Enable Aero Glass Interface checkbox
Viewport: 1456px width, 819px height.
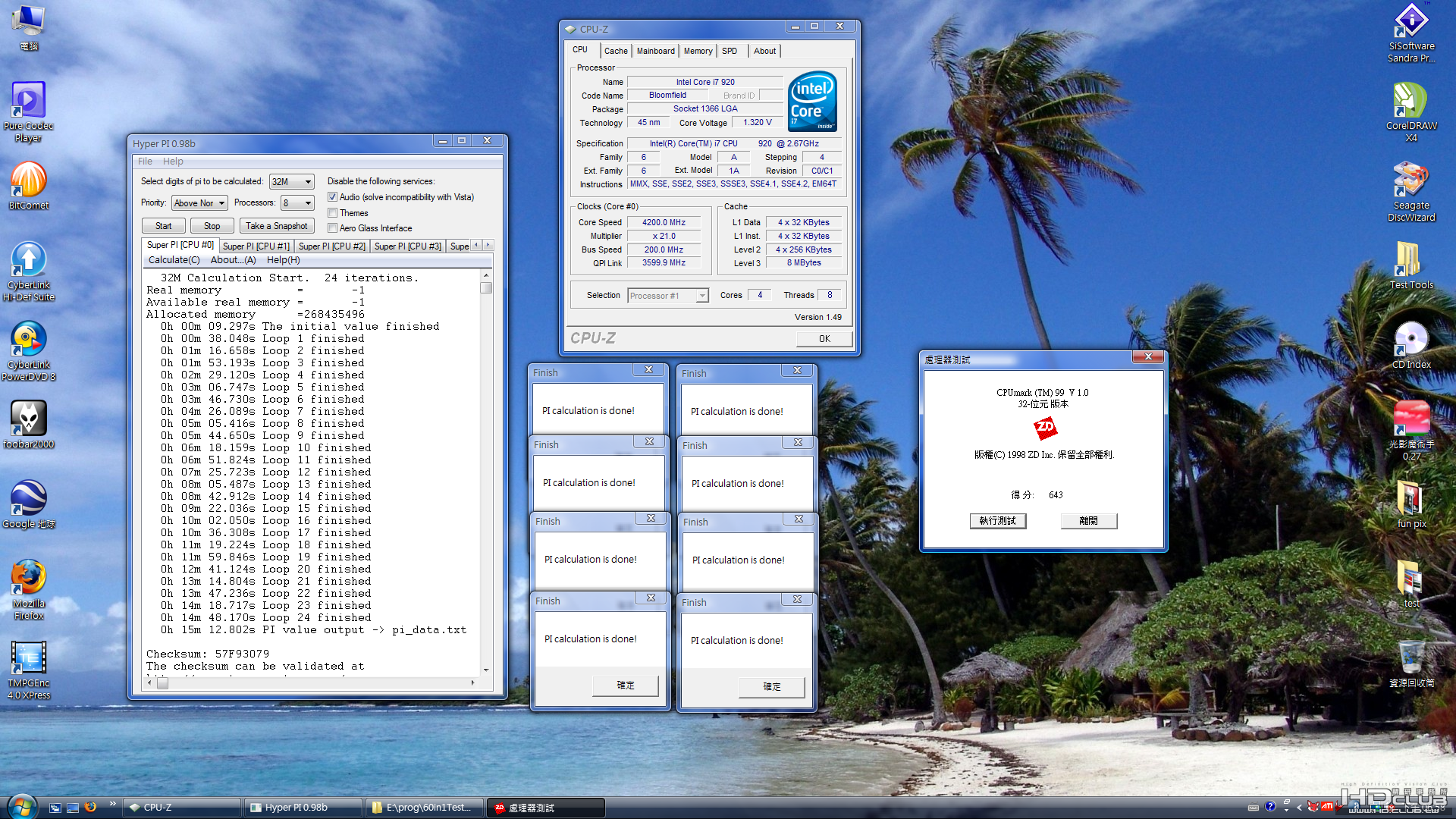coord(332,228)
